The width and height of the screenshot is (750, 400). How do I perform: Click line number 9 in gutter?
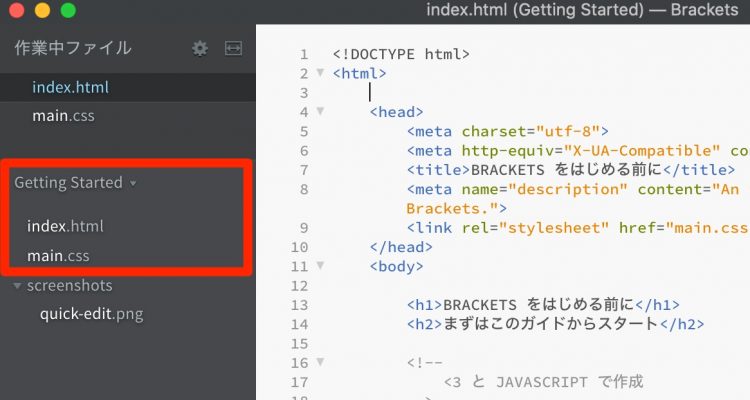[304, 227]
